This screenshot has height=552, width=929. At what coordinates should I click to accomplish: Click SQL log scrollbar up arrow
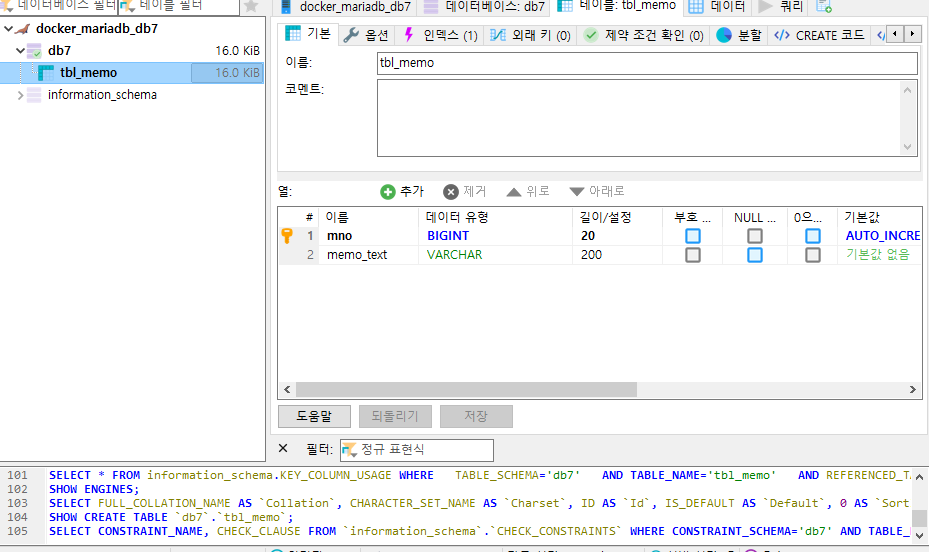(x=919, y=477)
